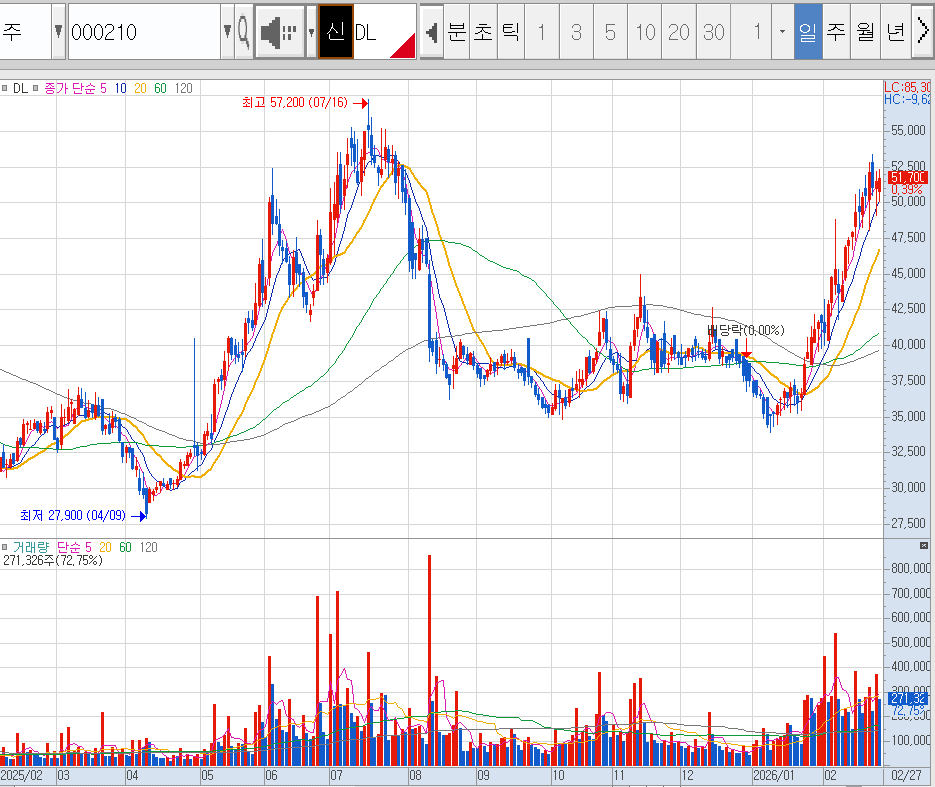Open the stock code dropdown arrow
935x787 pixels.
tap(226, 30)
